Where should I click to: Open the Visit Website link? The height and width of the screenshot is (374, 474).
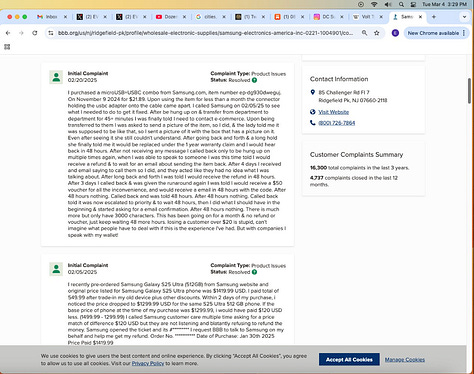(333, 112)
